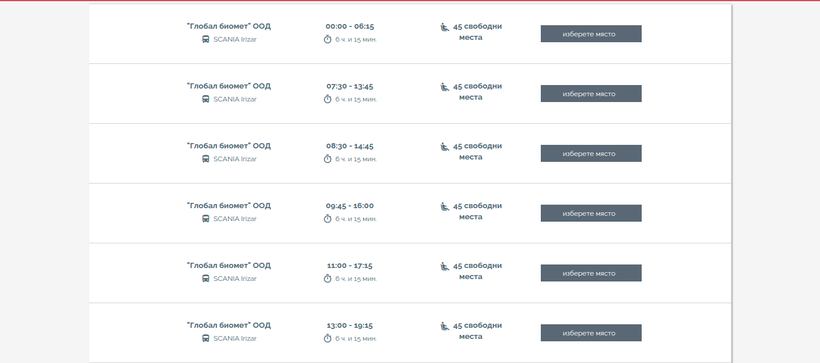Click the bus icon for the 00:00 departure
The image size is (820, 363).
point(206,39)
